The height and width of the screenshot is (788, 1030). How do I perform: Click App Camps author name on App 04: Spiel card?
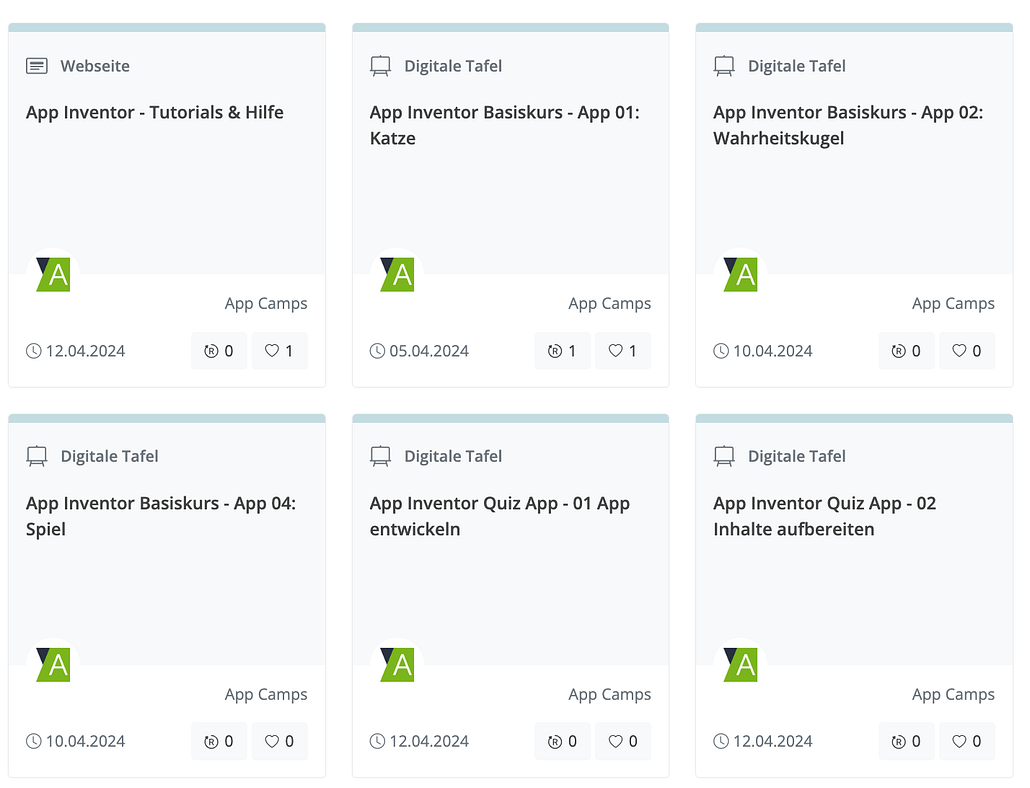coord(266,694)
